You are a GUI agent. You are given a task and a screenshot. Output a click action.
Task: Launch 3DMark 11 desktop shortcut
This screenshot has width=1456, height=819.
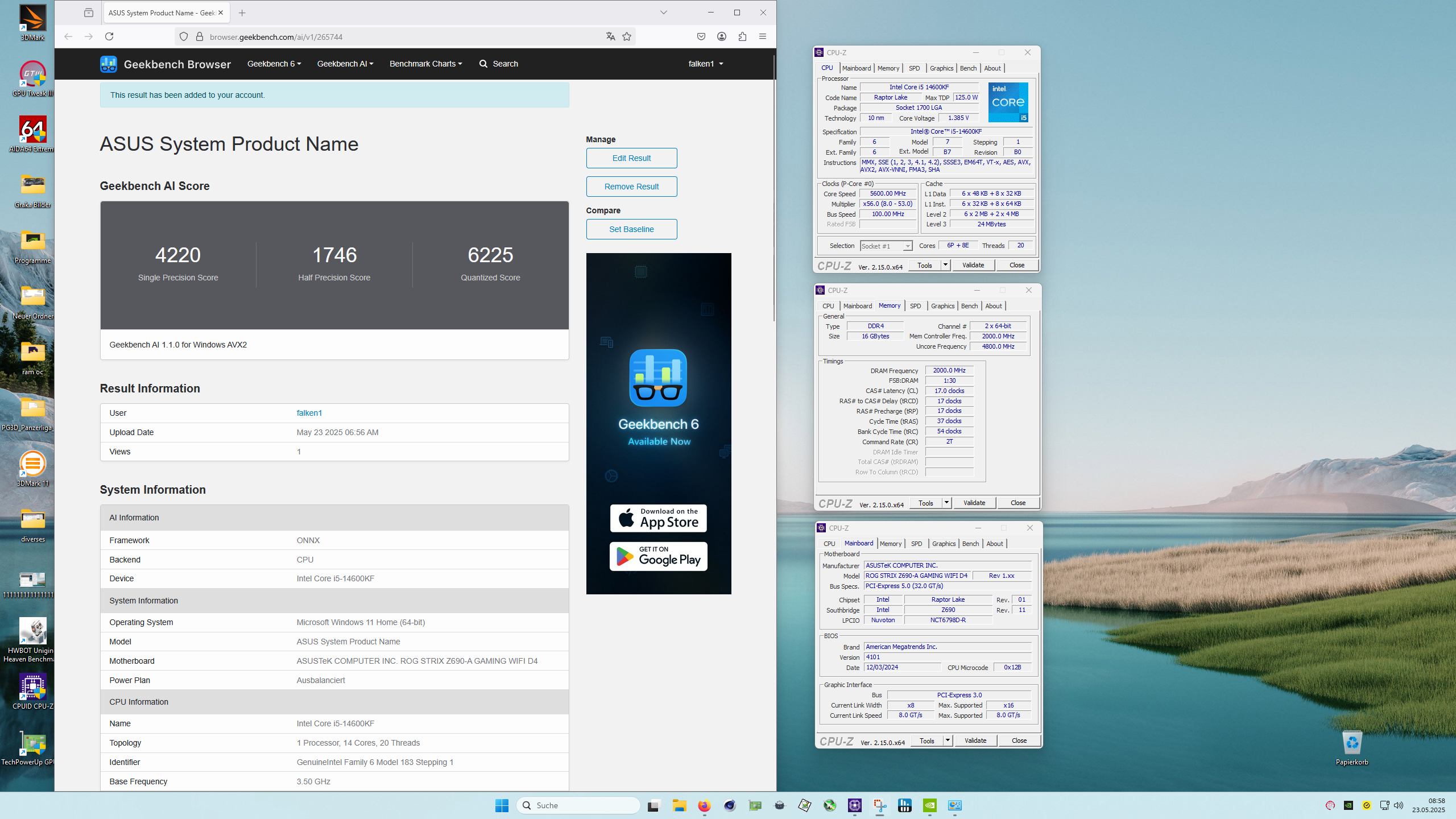pos(32,469)
